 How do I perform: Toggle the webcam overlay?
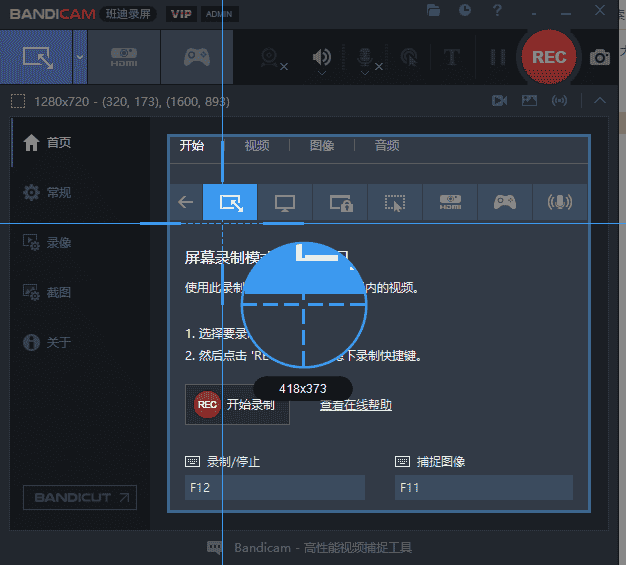[269, 57]
